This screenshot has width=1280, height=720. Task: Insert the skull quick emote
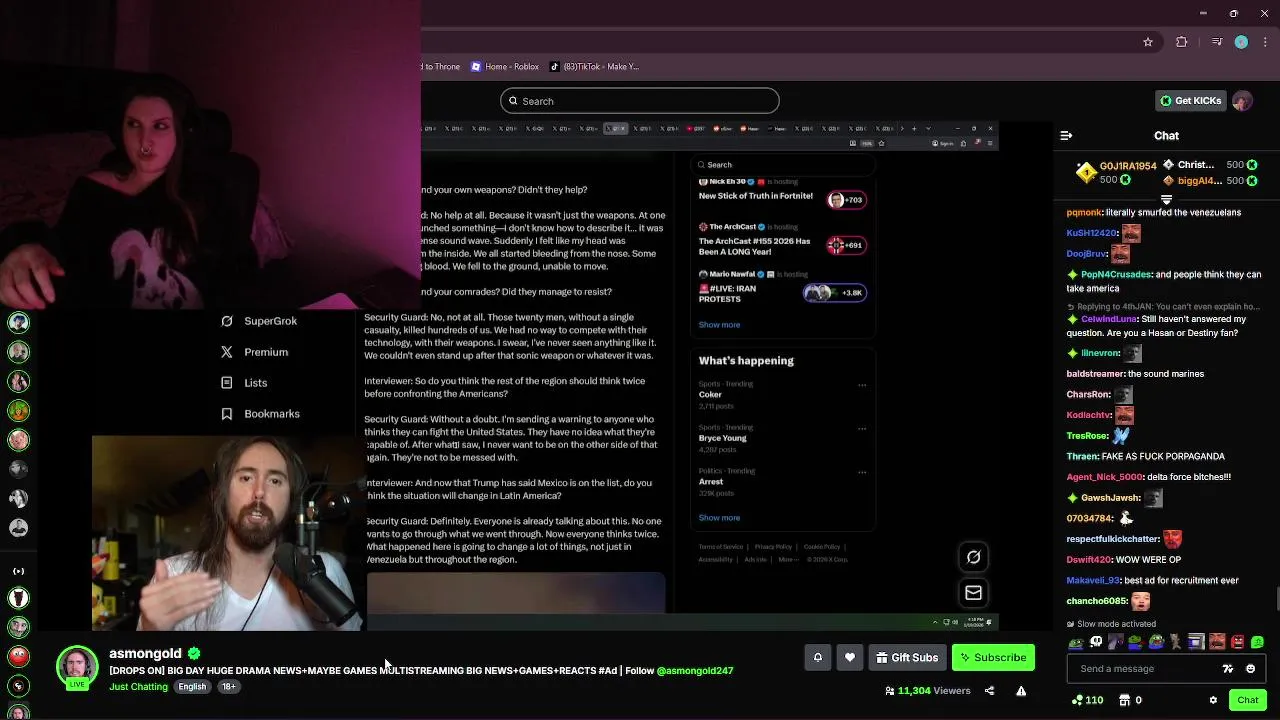pos(1096,642)
